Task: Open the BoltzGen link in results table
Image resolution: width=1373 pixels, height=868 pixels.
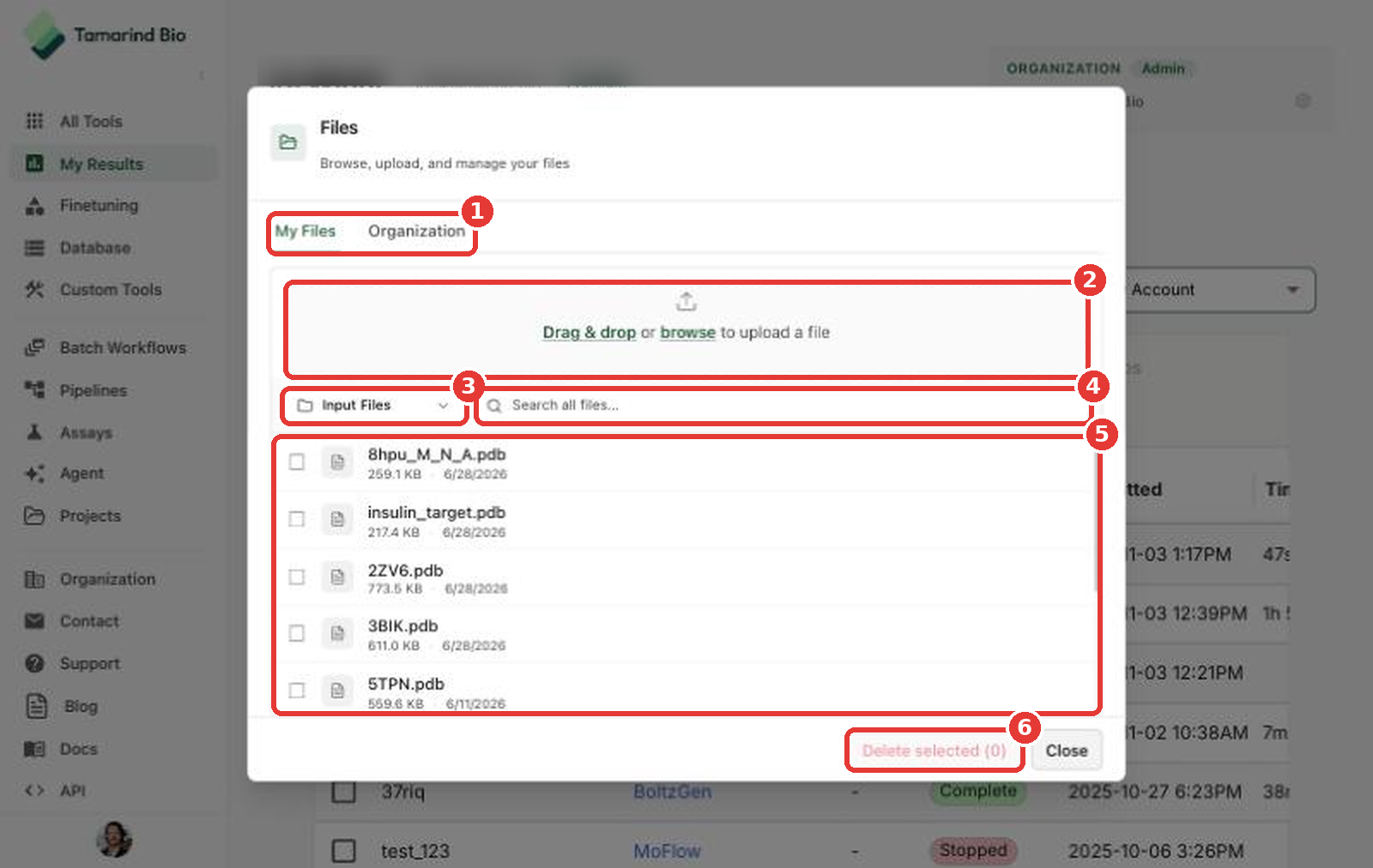Action: pyautogui.click(x=672, y=791)
